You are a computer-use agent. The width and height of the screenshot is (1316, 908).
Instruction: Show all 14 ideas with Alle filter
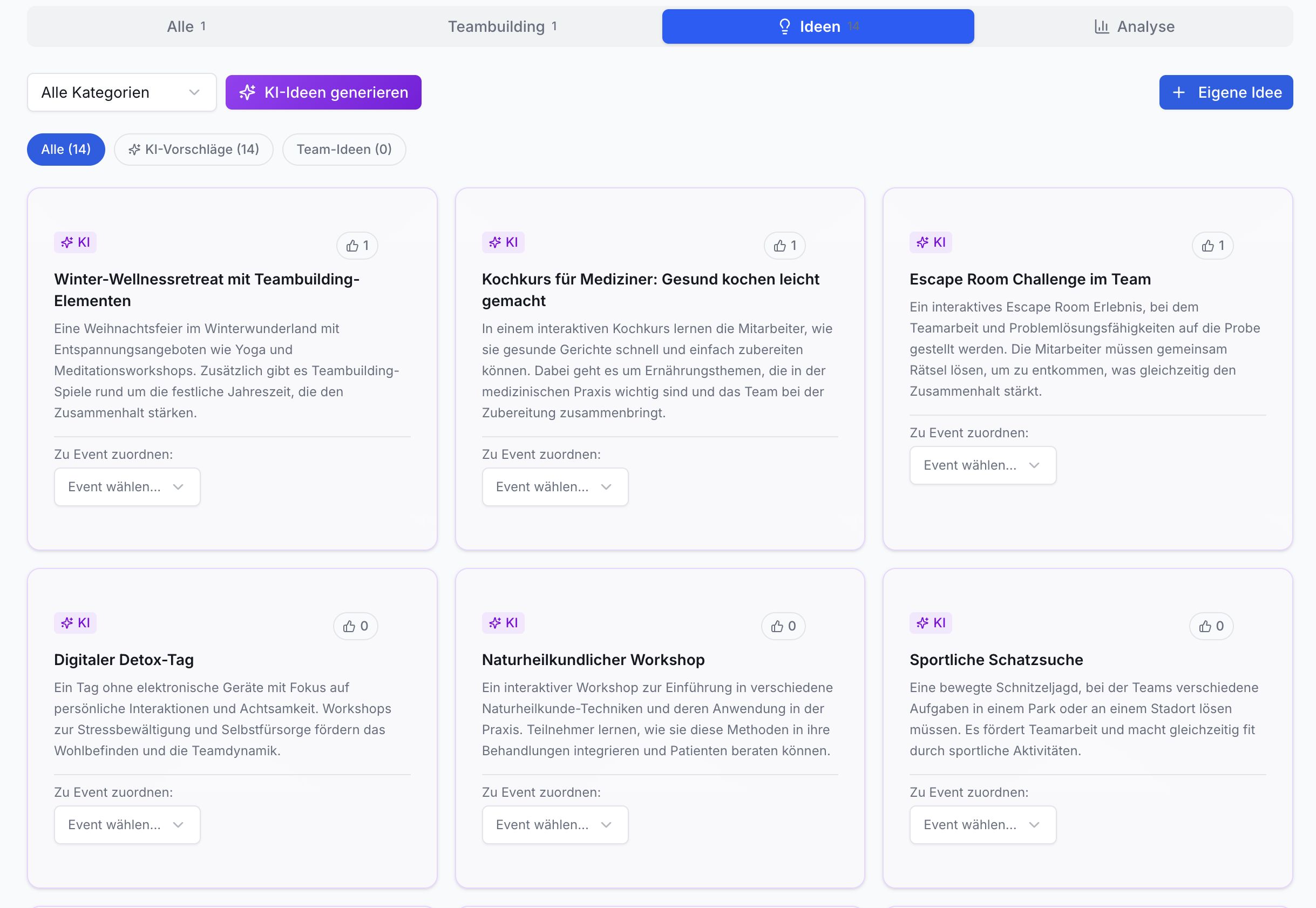pos(66,150)
